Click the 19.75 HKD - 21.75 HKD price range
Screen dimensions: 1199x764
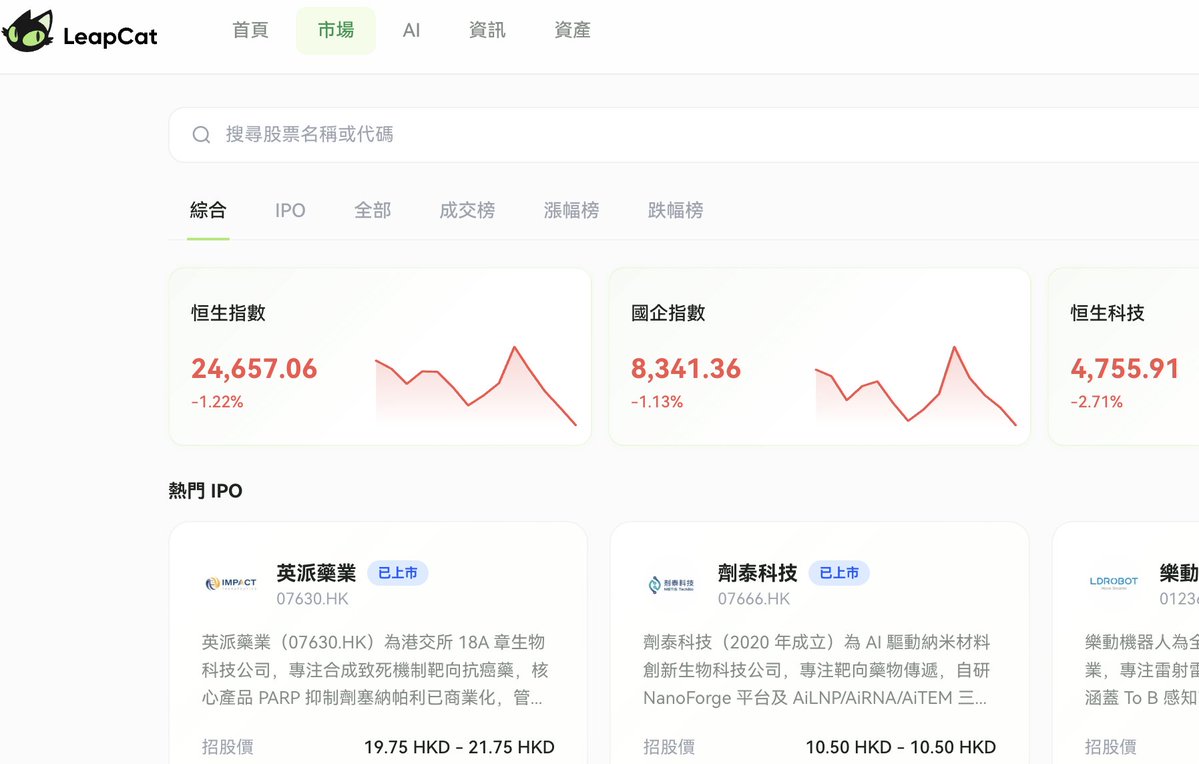tap(459, 747)
